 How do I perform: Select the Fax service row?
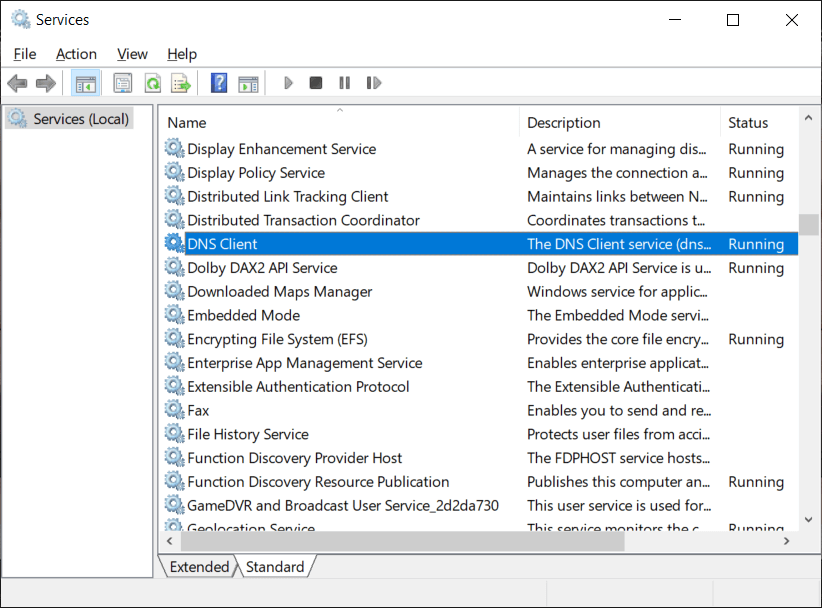click(x=198, y=410)
